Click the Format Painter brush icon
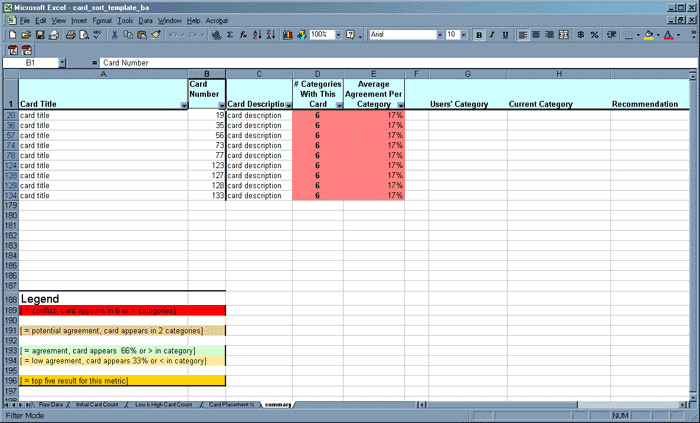 pyautogui.click(x=156, y=34)
